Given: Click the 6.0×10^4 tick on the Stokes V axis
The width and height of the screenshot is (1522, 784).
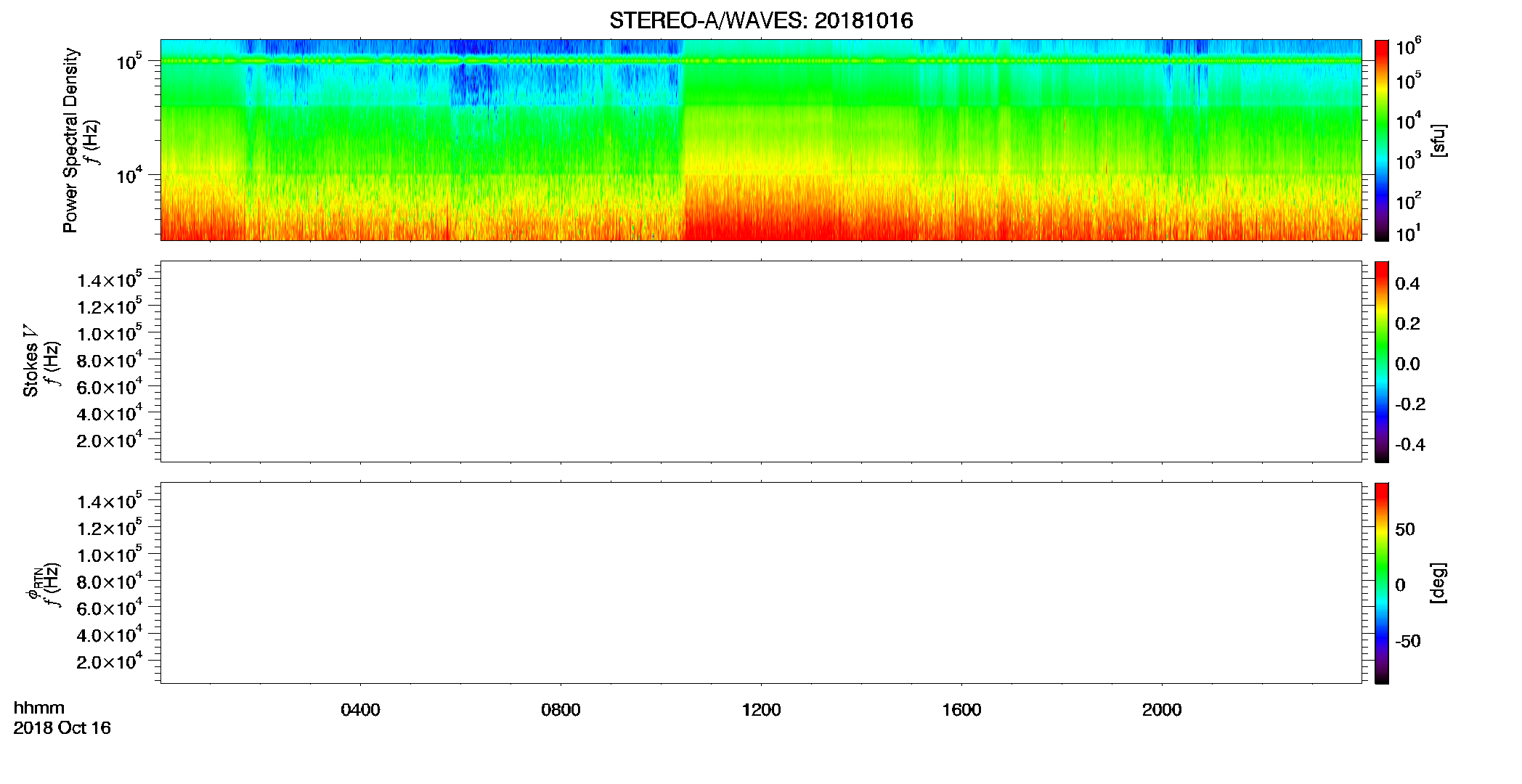Looking at the screenshot, I should tap(109, 386).
